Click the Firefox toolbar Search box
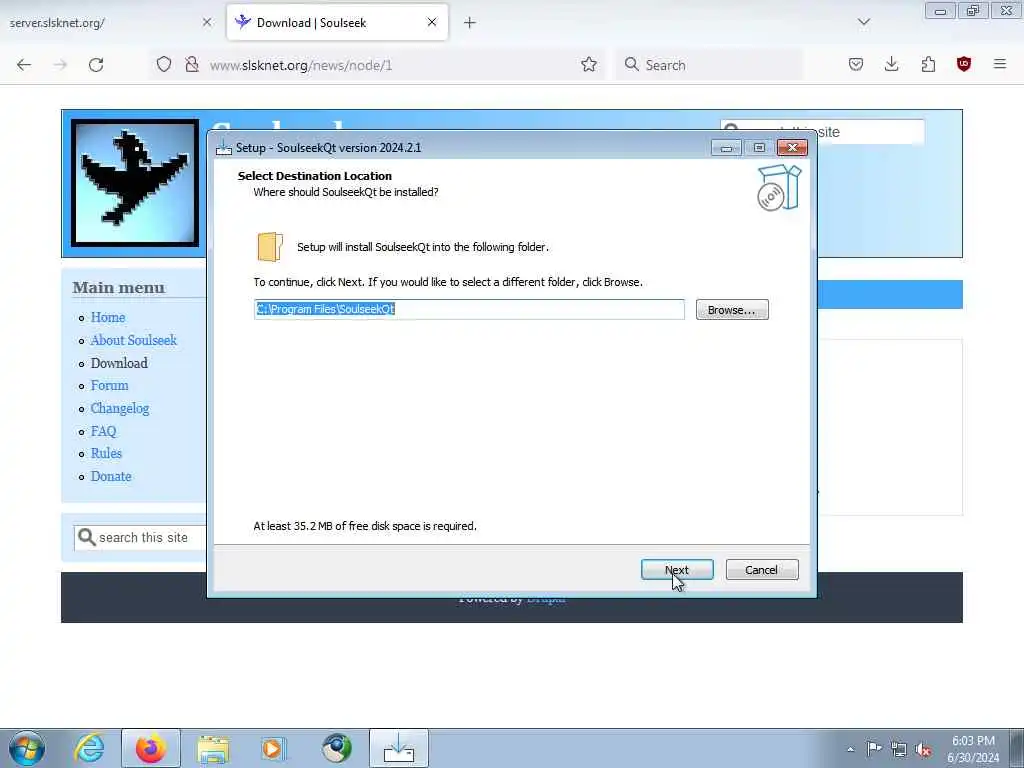The width and height of the screenshot is (1024, 768). click(x=709, y=65)
